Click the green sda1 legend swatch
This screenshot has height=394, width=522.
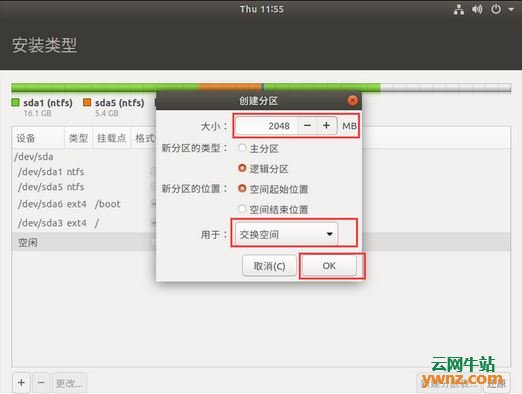(15, 102)
